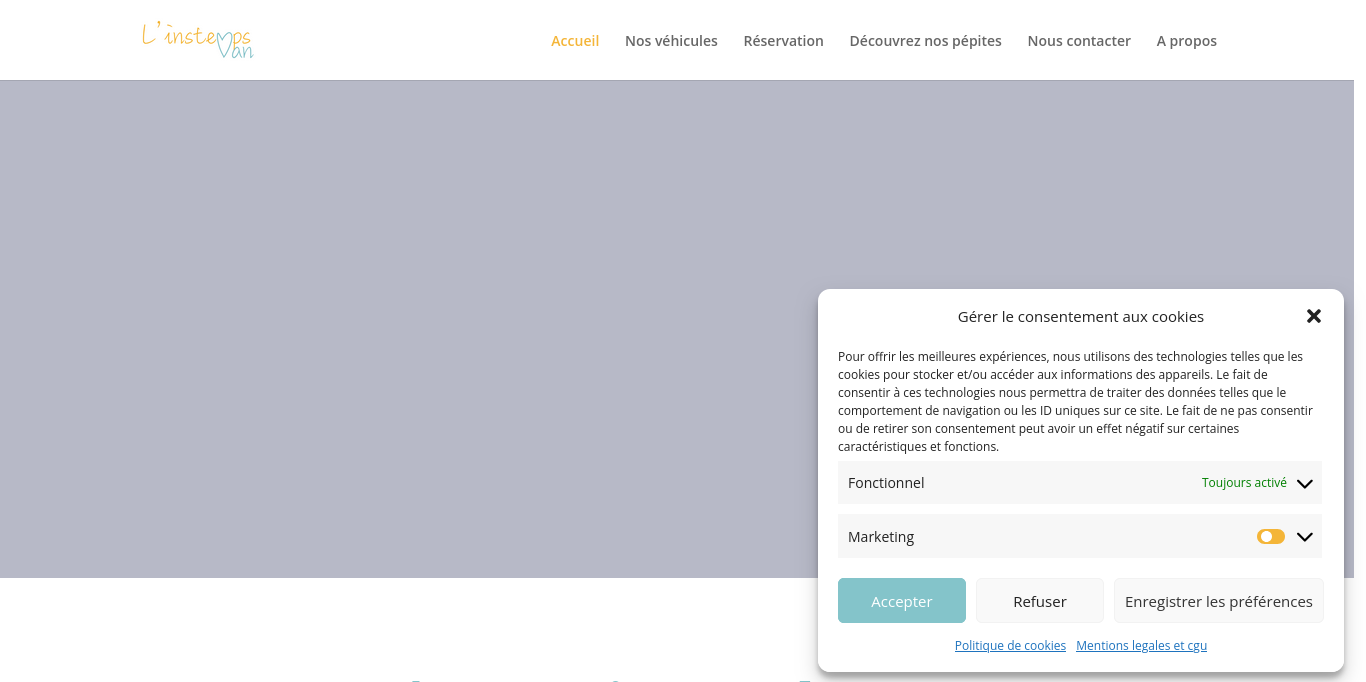1366x682 pixels.
Task: Click the L'instemps Van logo
Action: [197, 40]
